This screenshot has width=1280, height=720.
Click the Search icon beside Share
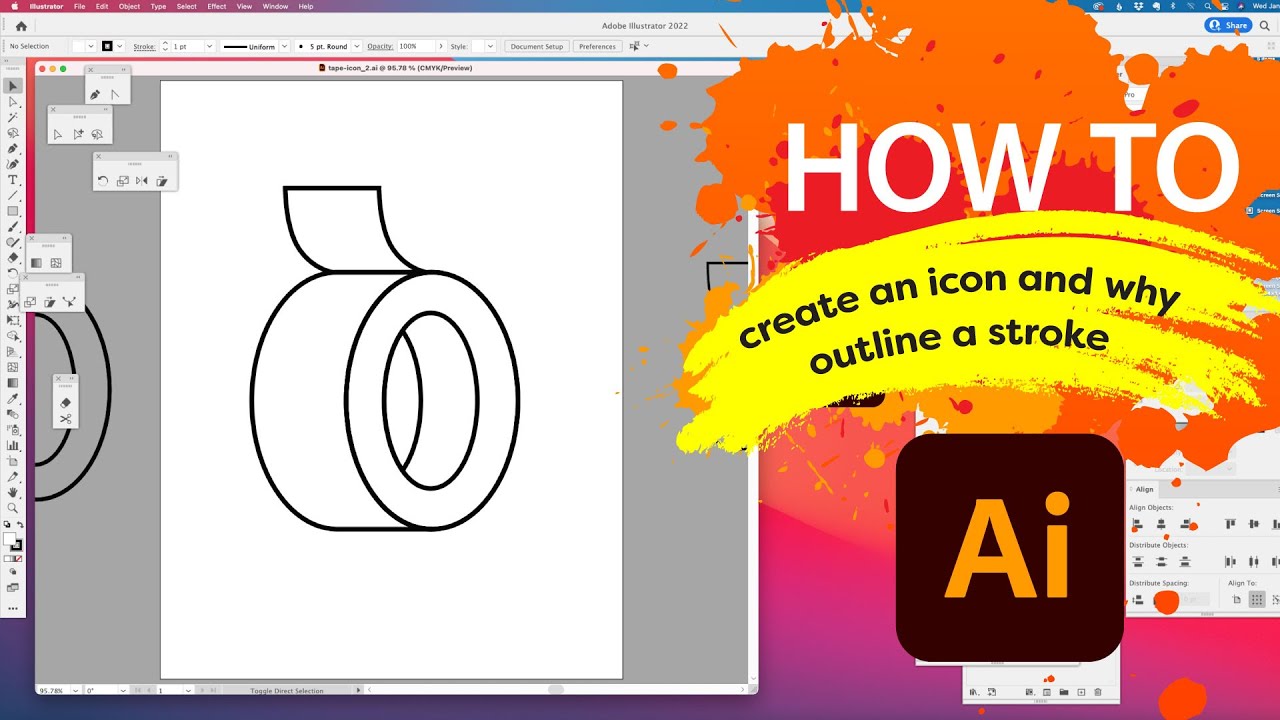pos(1265,26)
